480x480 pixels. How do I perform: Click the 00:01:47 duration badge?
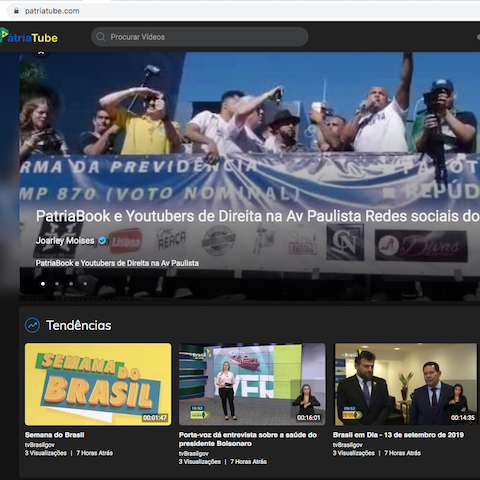[x=155, y=418]
